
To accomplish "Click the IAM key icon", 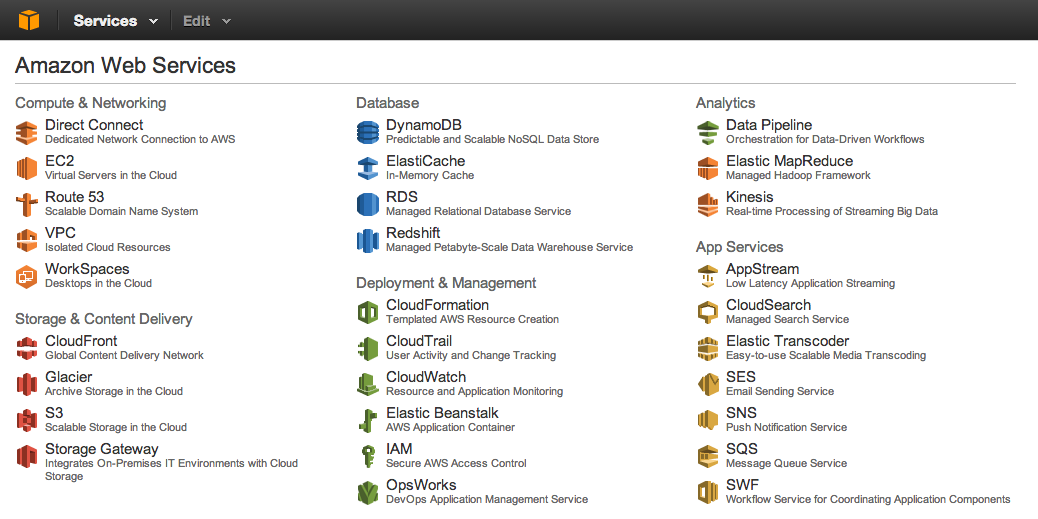I will tap(367, 455).
